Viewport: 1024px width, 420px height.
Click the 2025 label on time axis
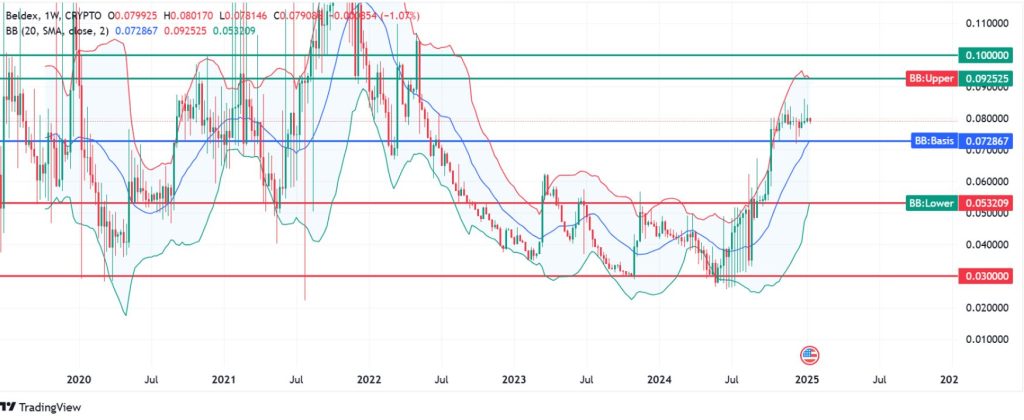[x=808, y=380]
